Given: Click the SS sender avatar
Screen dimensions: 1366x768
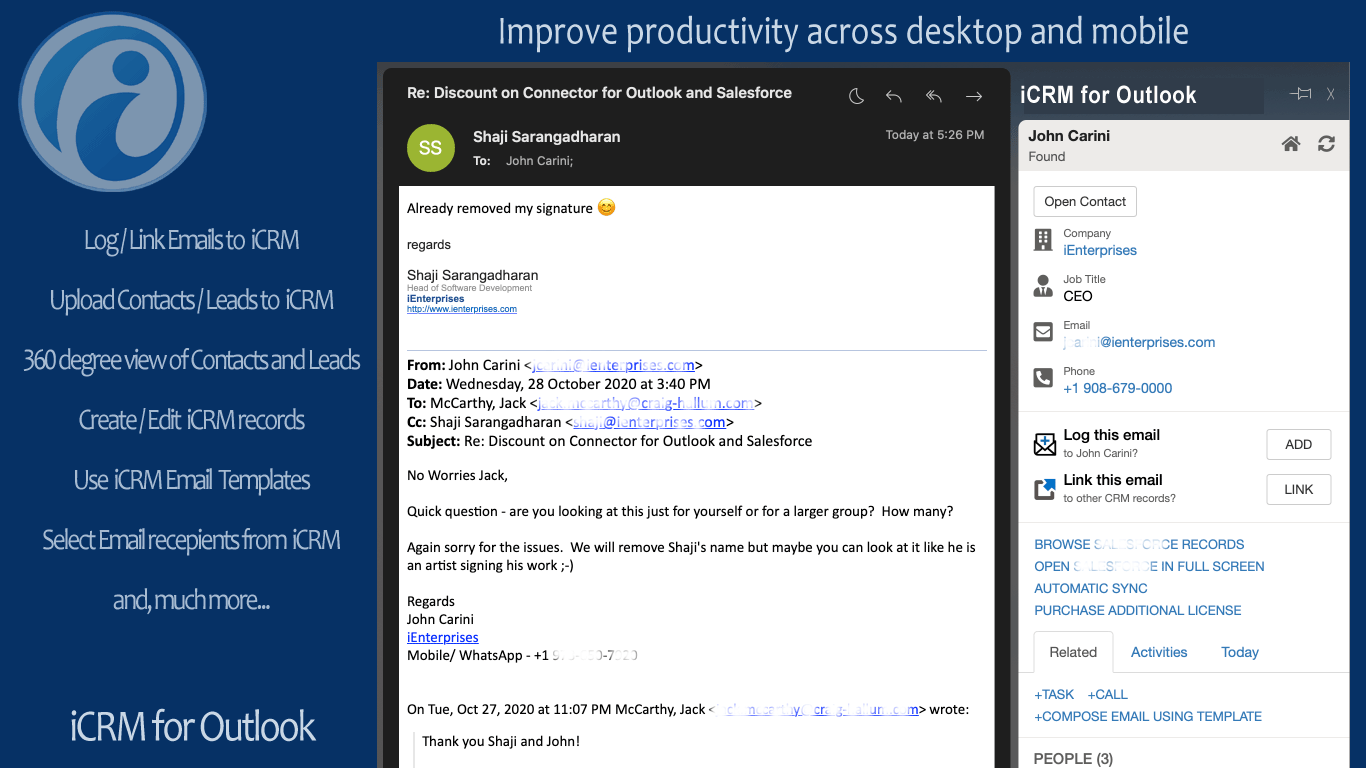Looking at the screenshot, I should [430, 148].
